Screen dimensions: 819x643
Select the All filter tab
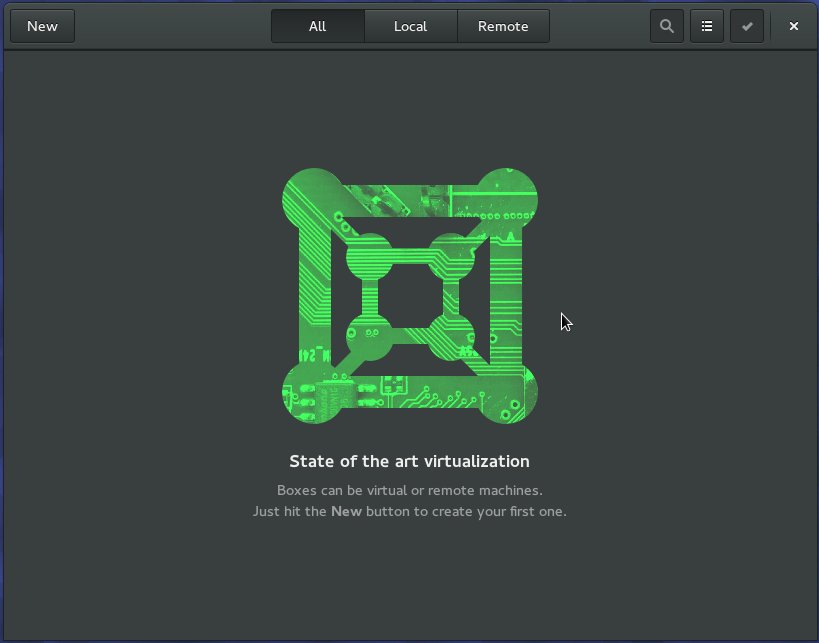point(317,26)
